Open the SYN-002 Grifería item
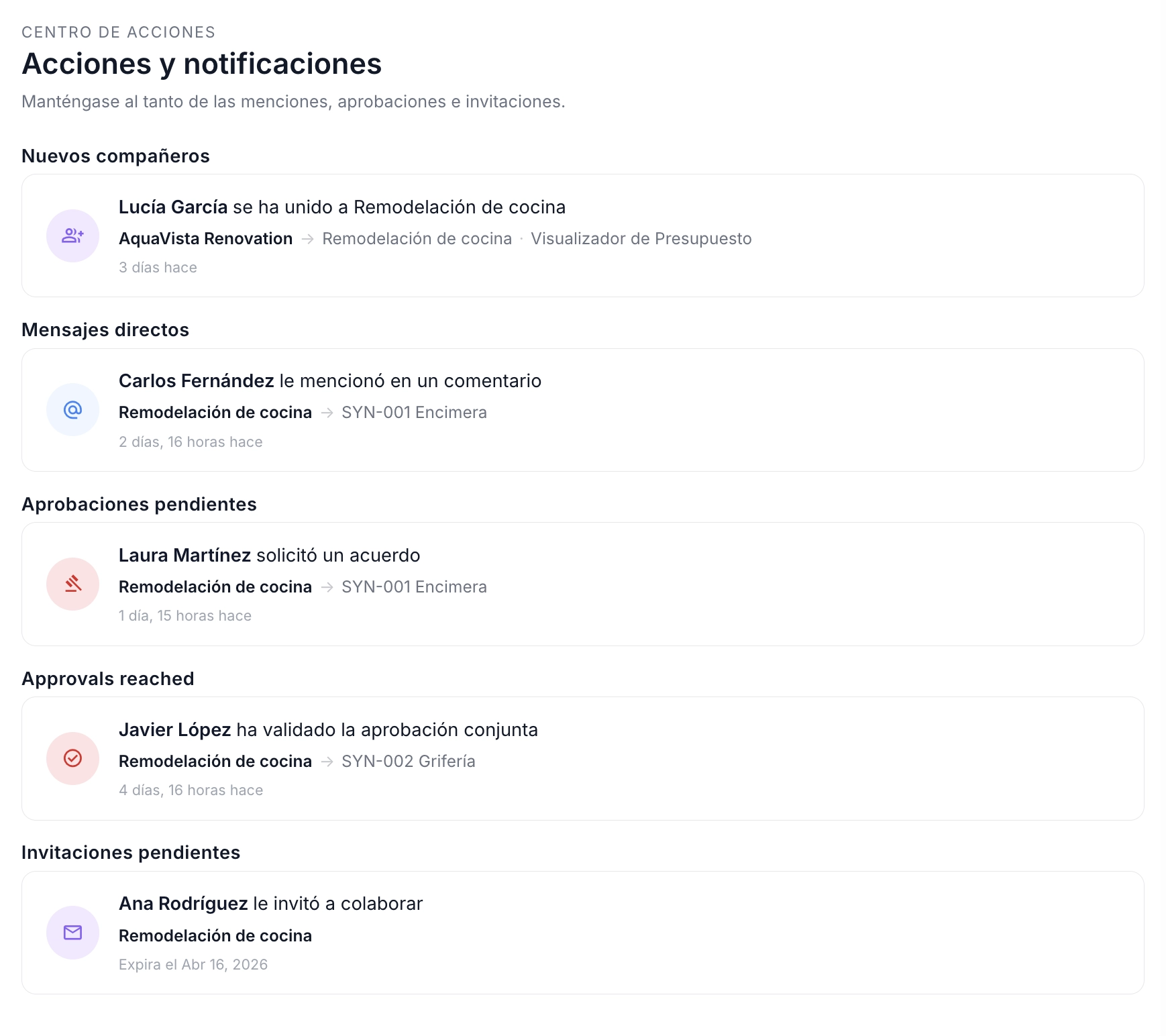This screenshot has width=1166, height=1036. tap(408, 762)
